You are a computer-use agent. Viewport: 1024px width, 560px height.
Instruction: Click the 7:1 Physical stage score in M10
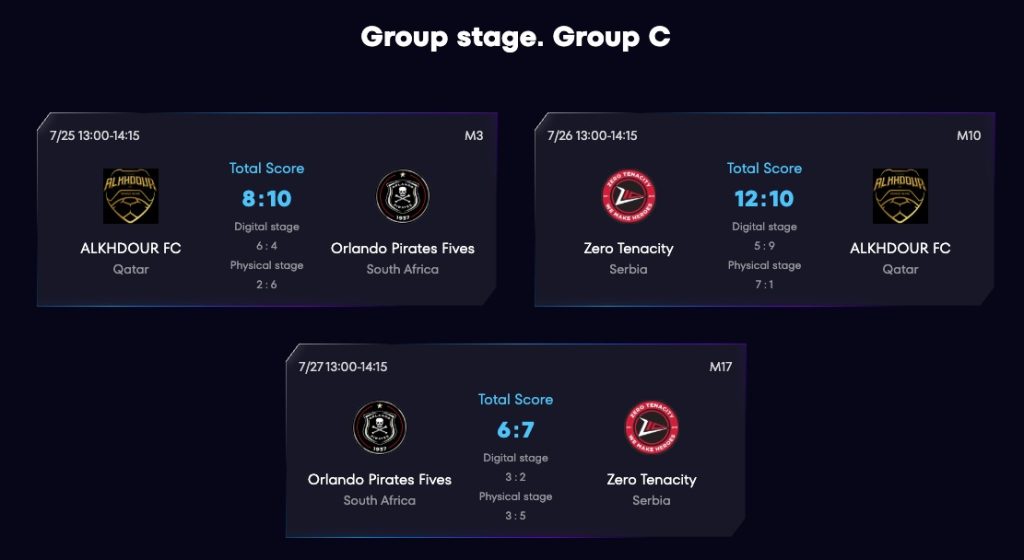pyautogui.click(x=764, y=285)
